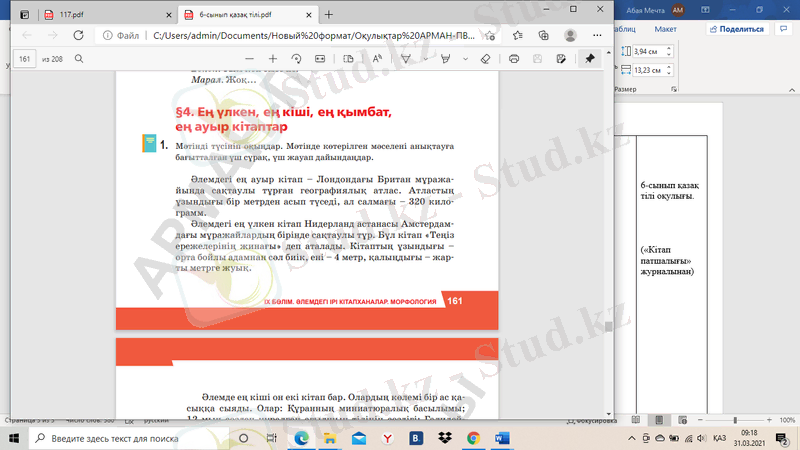Click the PDF zoom out minus icon
This screenshot has width=800, height=450.
[x=249, y=59]
